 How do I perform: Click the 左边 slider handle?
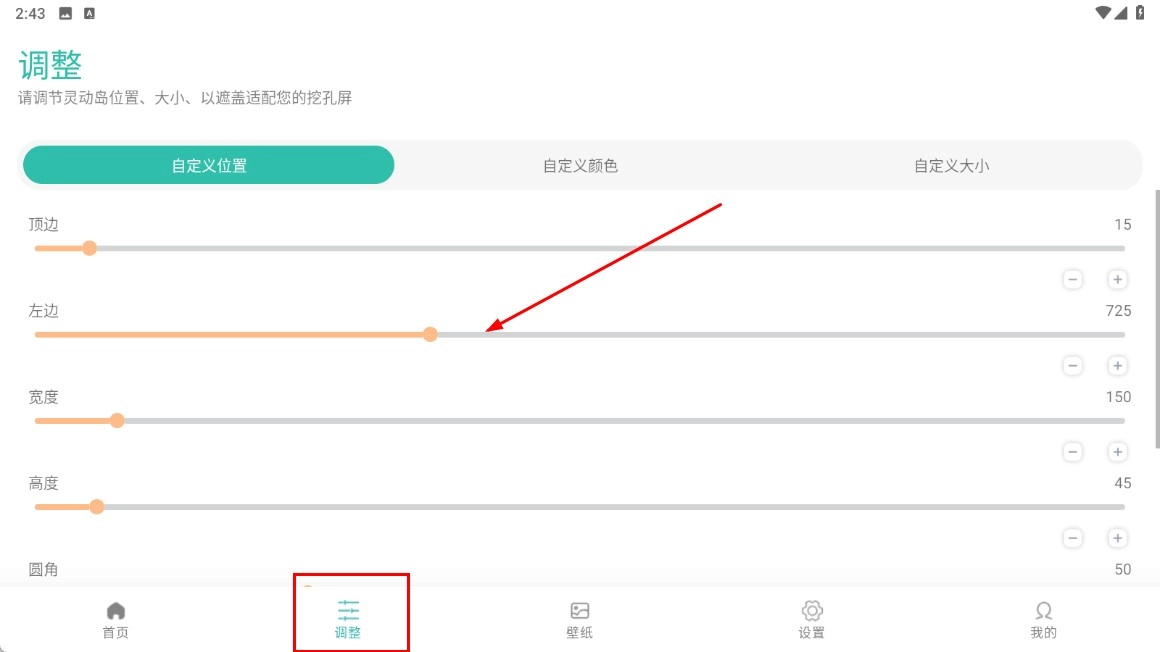coord(430,334)
